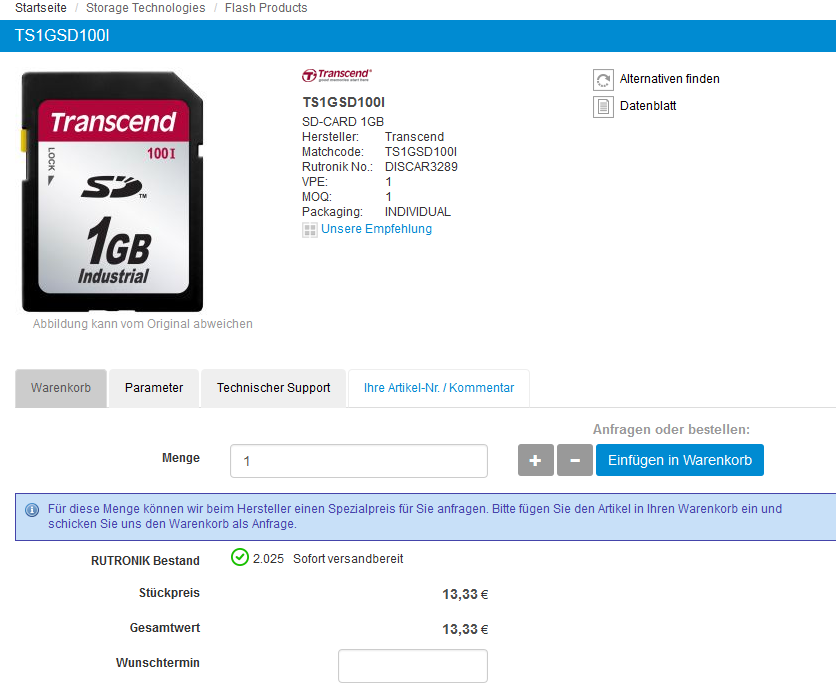Click the TS1GSD100I title in blue header
836x696 pixels.
point(62,36)
